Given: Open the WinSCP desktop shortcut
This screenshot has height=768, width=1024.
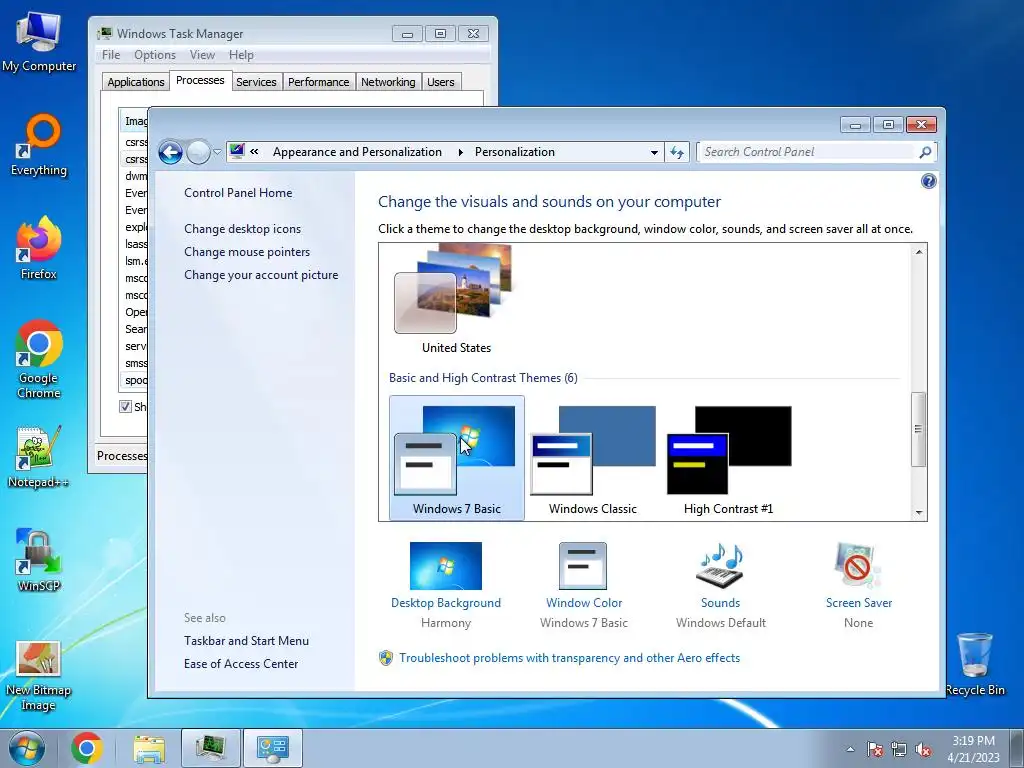Looking at the screenshot, I should [39, 560].
